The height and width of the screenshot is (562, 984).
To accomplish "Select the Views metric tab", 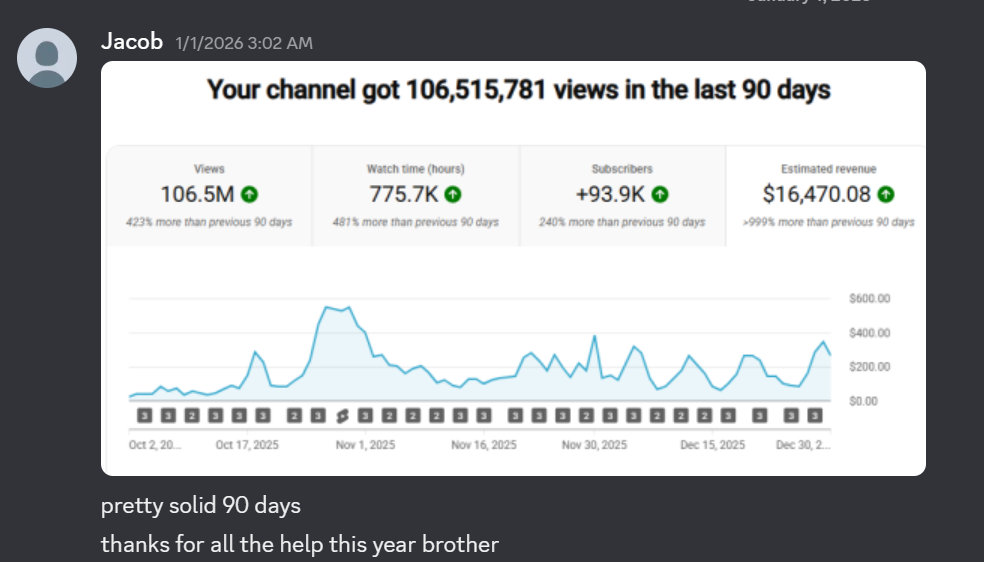I will [209, 196].
